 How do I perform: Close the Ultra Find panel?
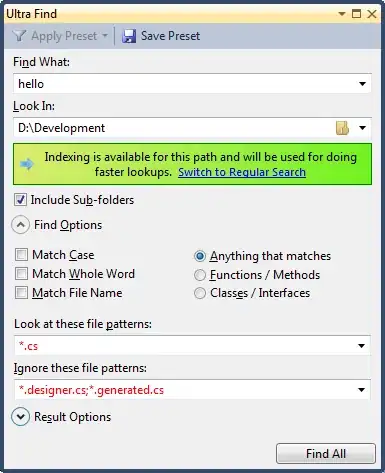coord(372,14)
